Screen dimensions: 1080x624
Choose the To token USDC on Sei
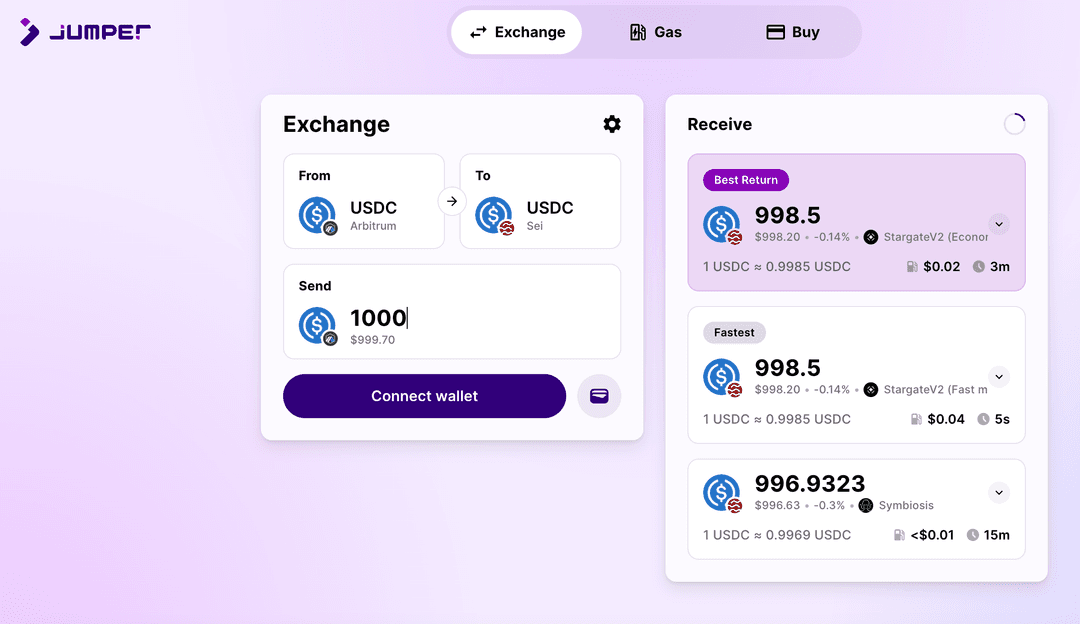(x=540, y=201)
